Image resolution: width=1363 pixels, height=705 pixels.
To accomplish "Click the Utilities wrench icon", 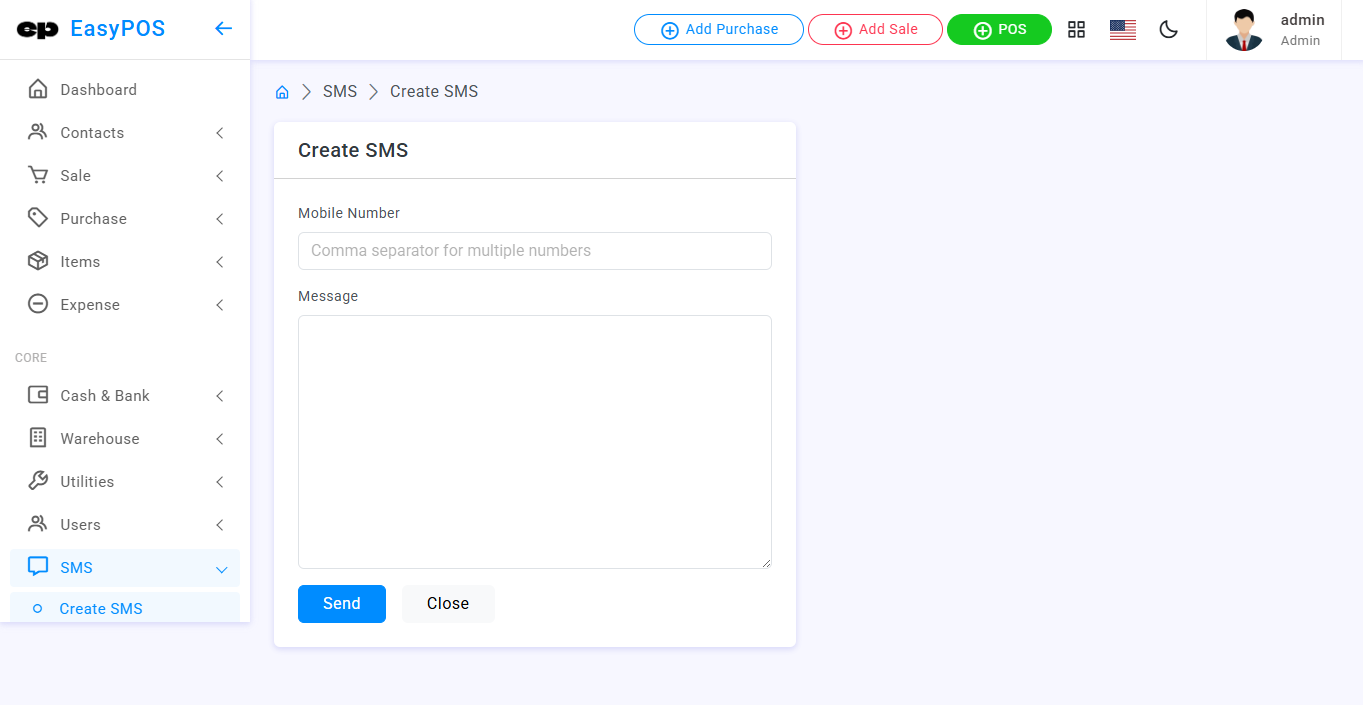I will tap(38, 482).
